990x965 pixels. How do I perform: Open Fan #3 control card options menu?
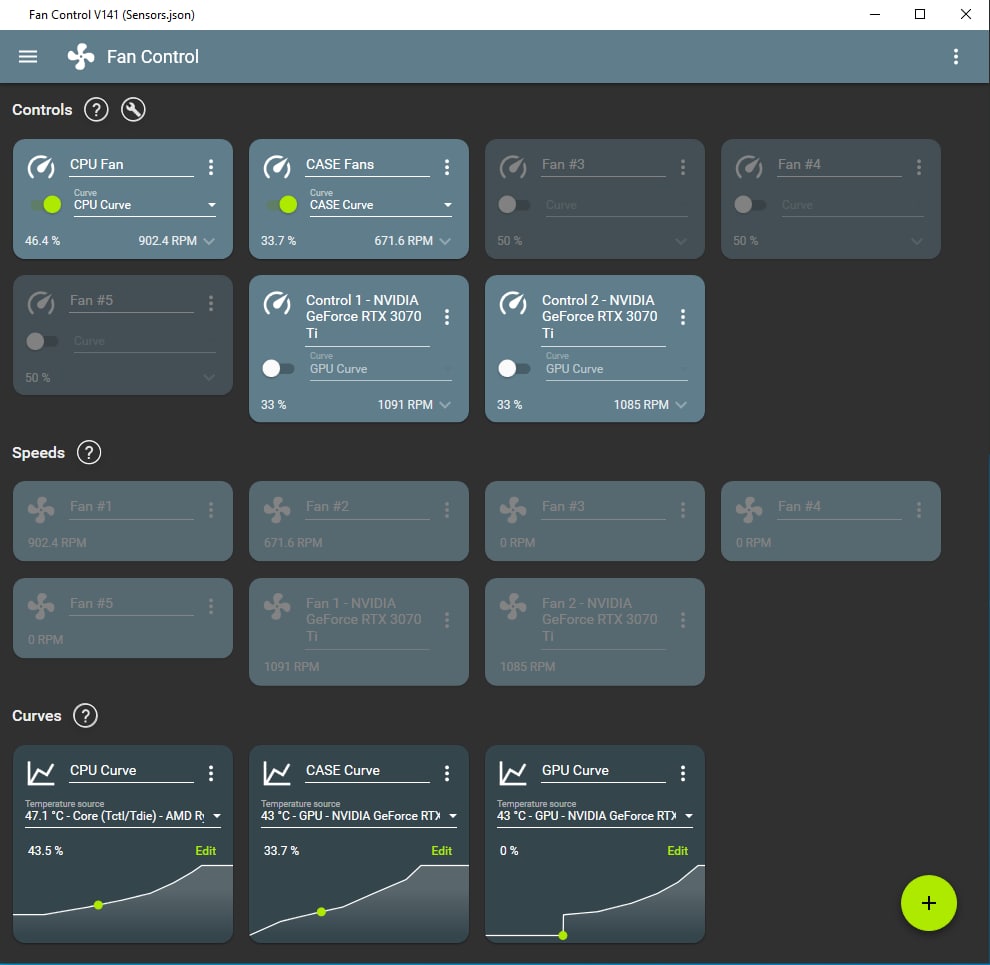(683, 167)
